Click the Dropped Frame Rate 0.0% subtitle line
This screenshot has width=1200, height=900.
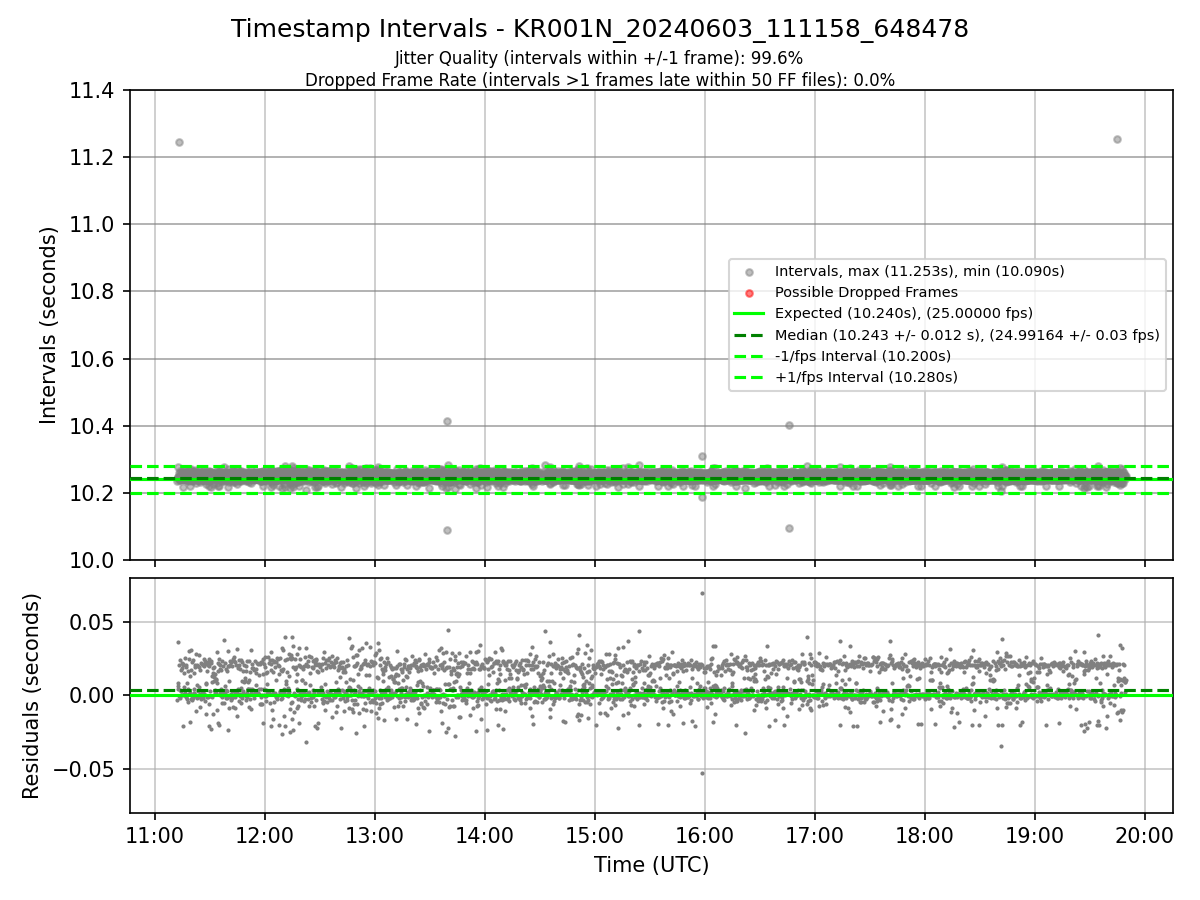coord(600,80)
